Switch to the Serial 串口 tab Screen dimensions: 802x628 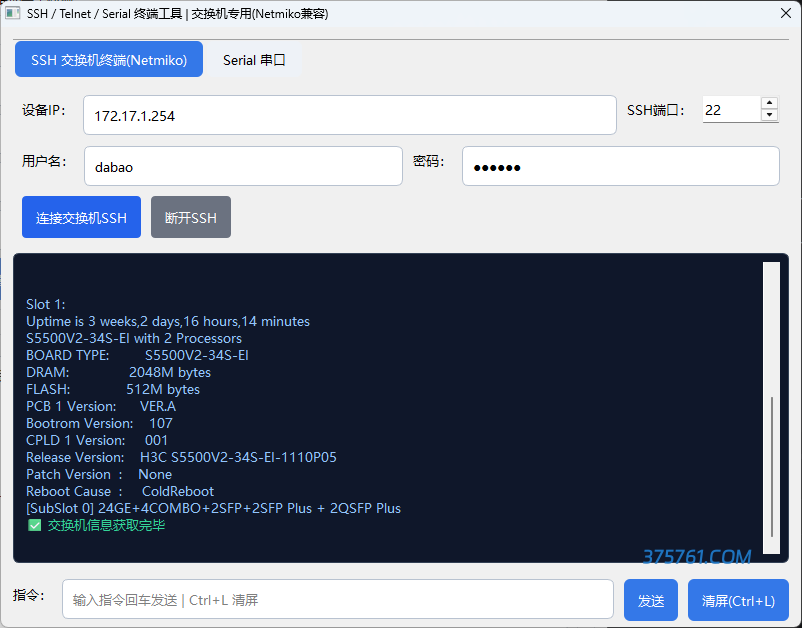(254, 60)
